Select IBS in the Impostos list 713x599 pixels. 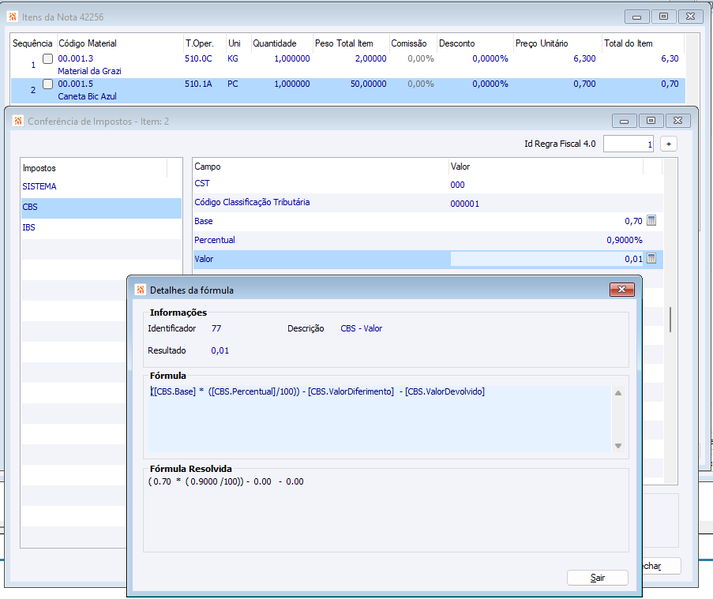[x=101, y=227]
